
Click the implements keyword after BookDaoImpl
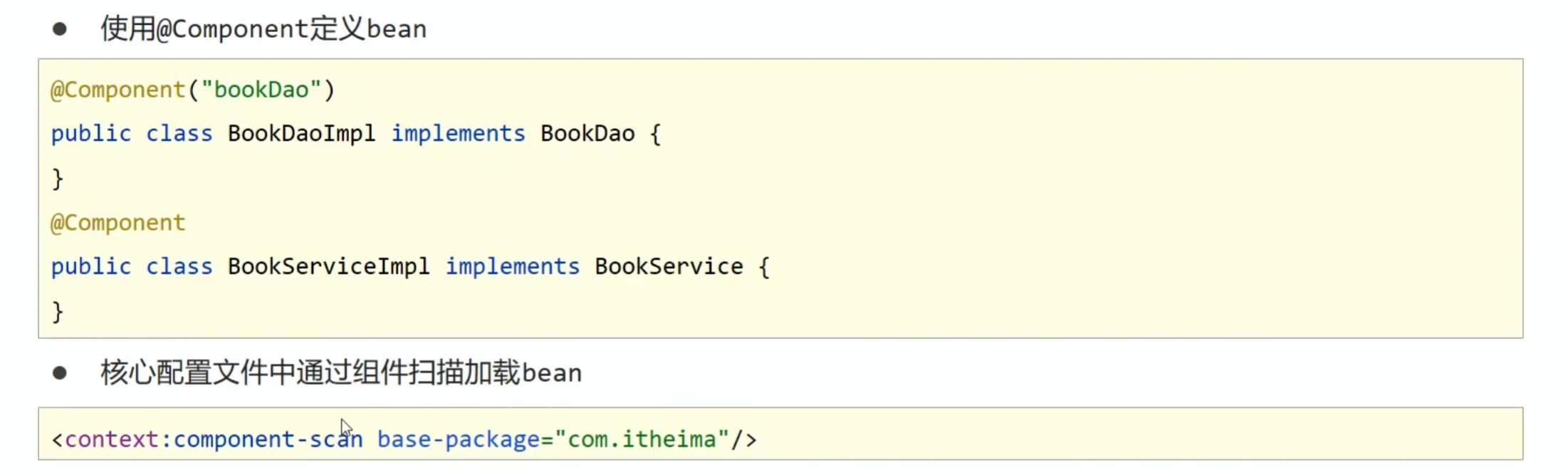458,134
